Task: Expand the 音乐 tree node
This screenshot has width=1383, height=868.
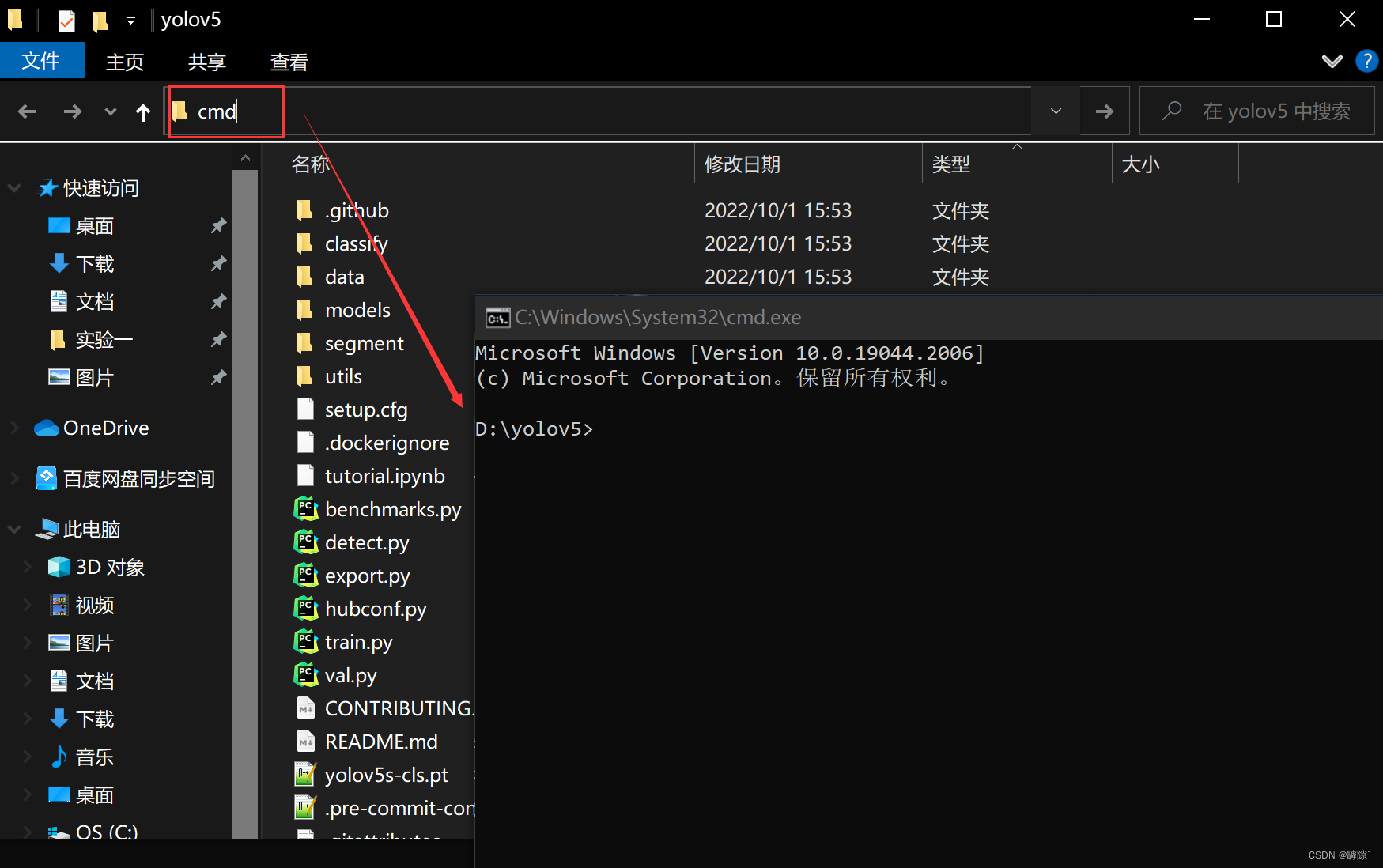Action: [27, 757]
